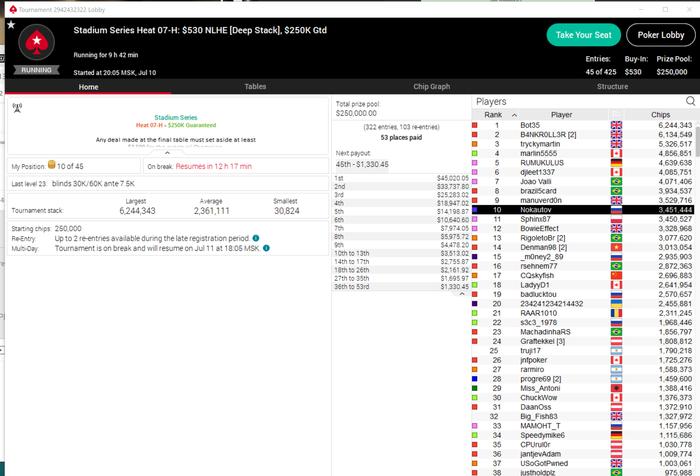Click next payout 45th - $1,330.45
Screen dimensions: 700x476
pyautogui.click(x=362, y=164)
